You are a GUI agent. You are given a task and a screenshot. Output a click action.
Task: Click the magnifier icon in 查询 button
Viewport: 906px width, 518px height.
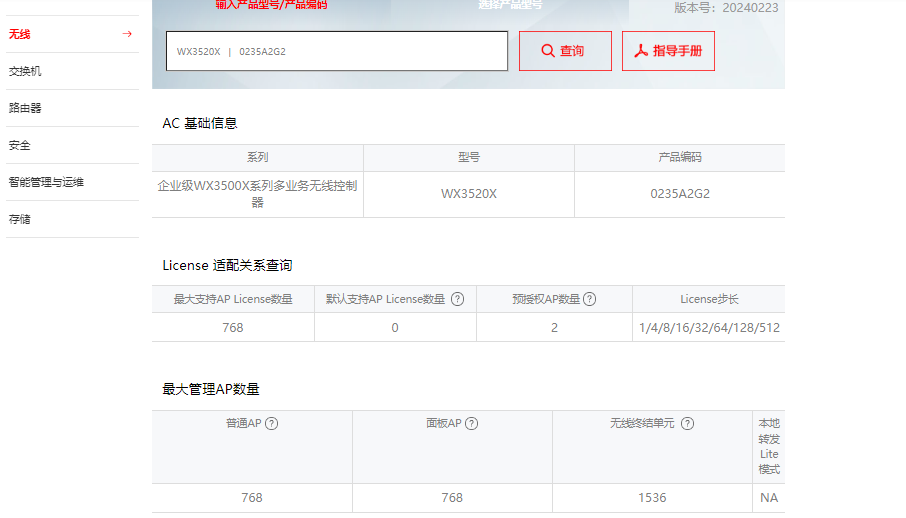click(548, 51)
